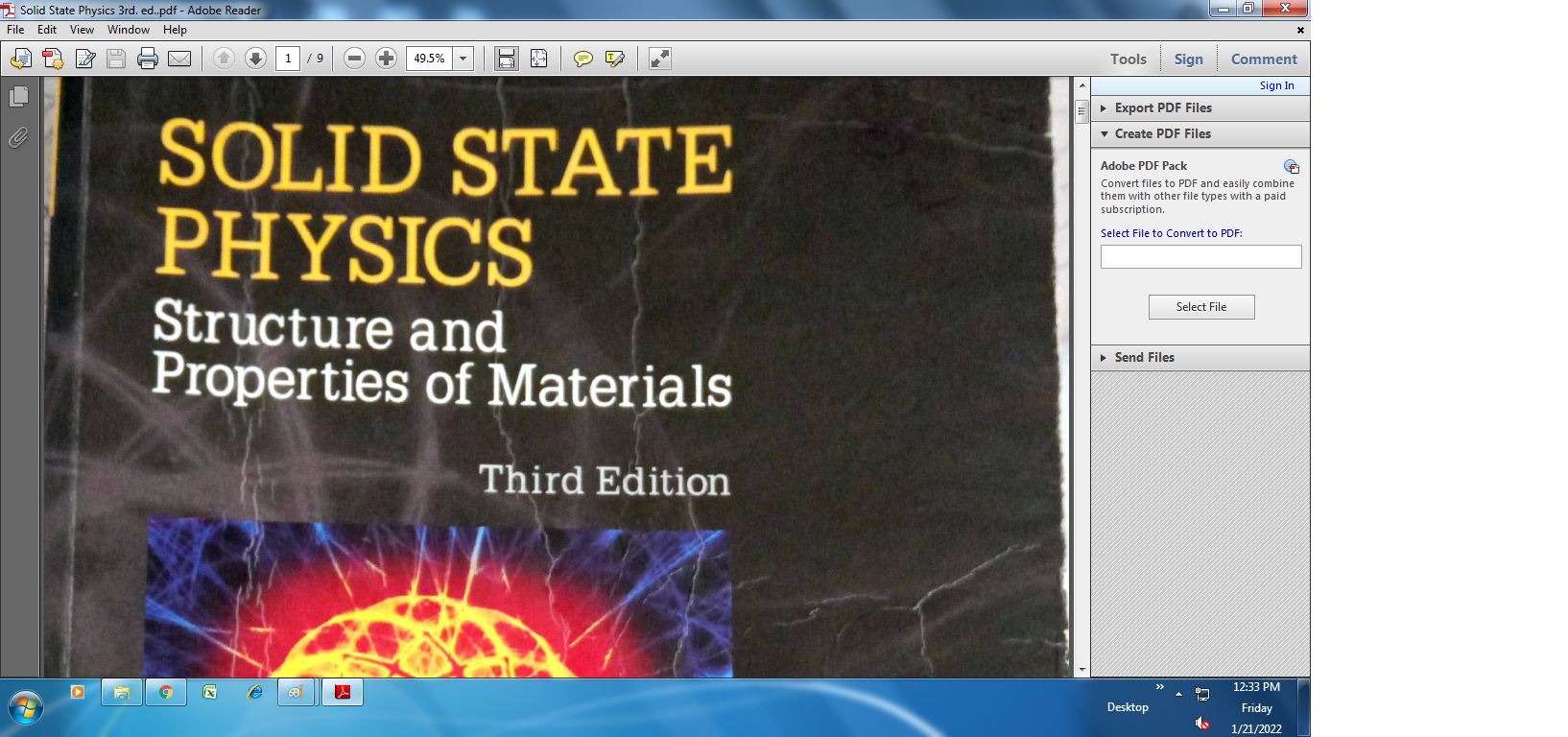The width and height of the screenshot is (1568, 737).
Task: Open the page thumbnails navigation panel
Action: [18, 97]
